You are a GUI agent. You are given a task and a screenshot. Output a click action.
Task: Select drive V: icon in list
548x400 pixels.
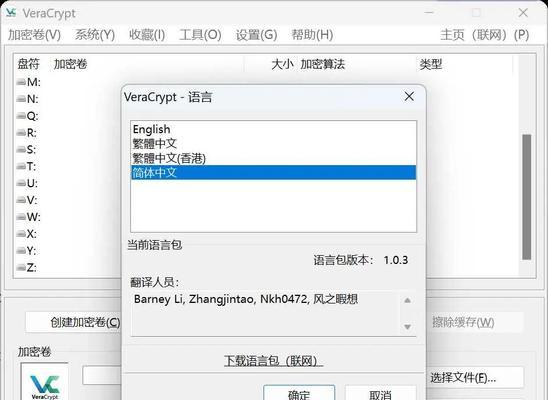21,200
